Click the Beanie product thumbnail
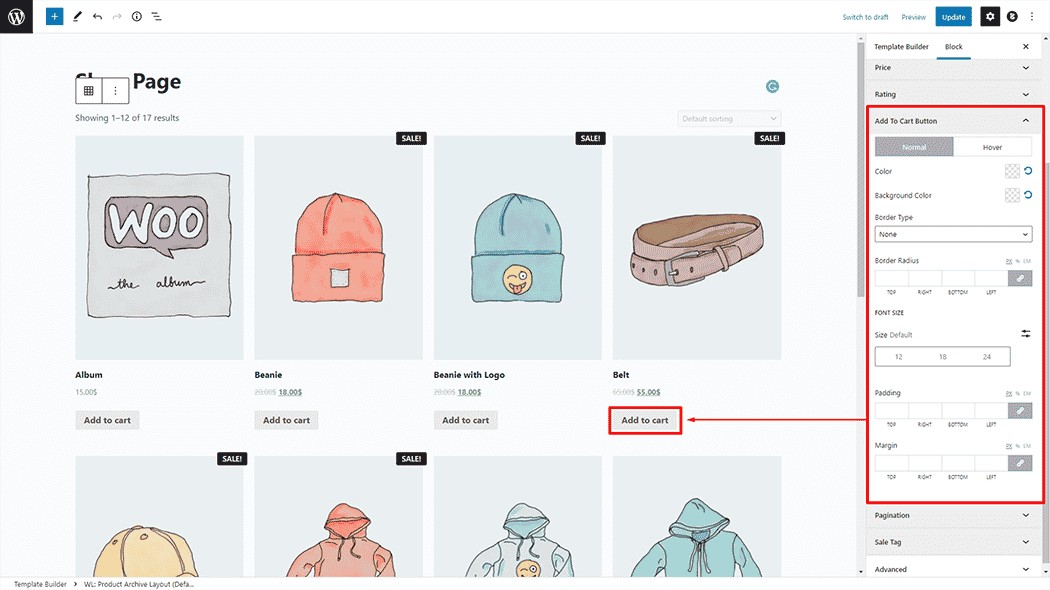This screenshot has height=590, width=1050. coord(338,247)
